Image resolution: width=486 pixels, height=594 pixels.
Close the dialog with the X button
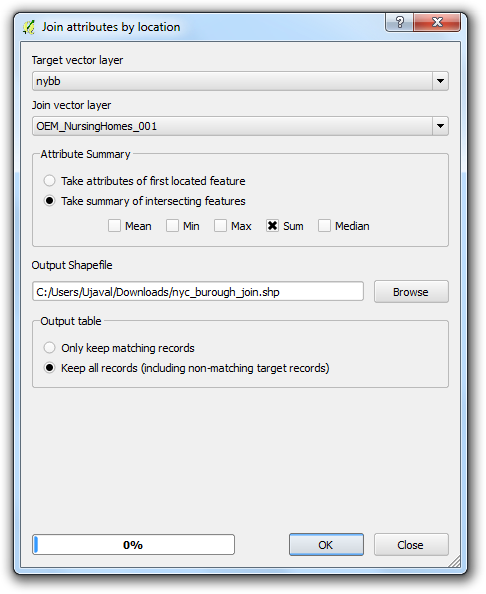pos(437,22)
